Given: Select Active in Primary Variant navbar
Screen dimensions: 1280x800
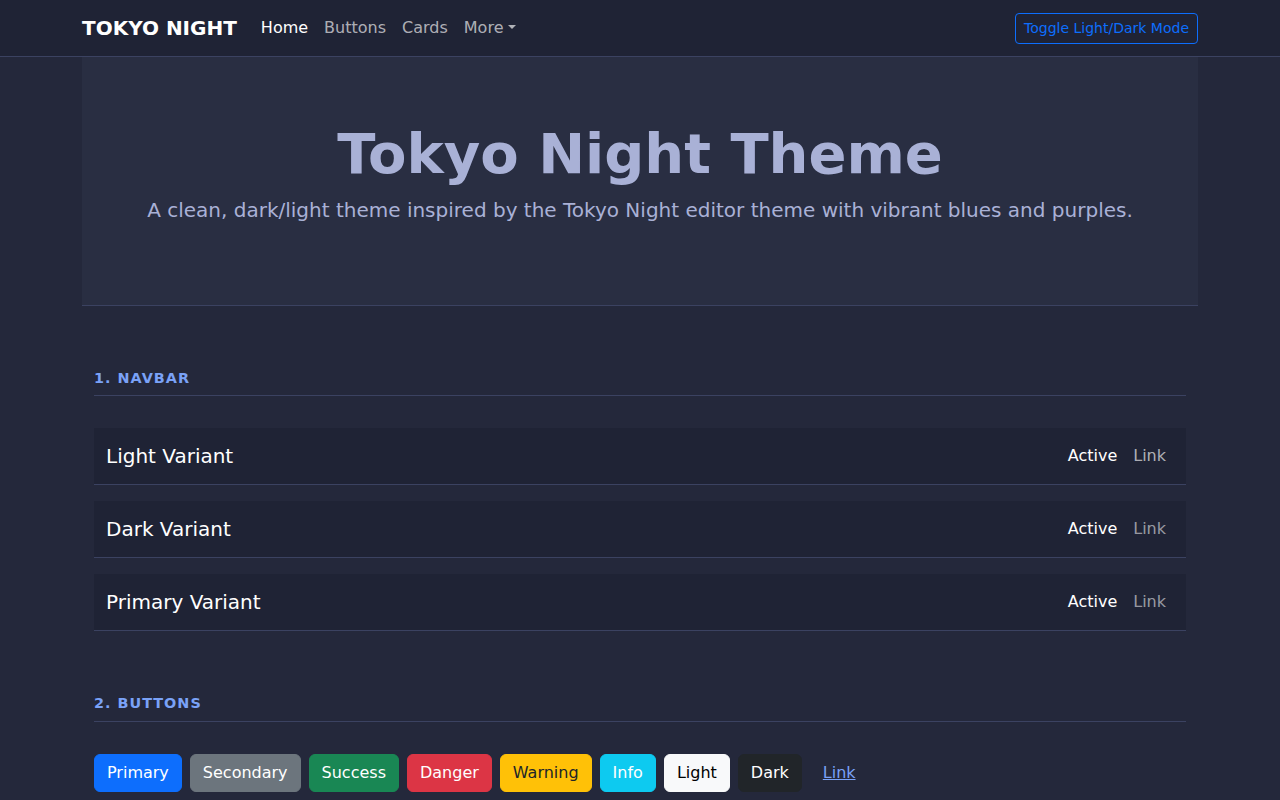Looking at the screenshot, I should tap(1092, 602).
